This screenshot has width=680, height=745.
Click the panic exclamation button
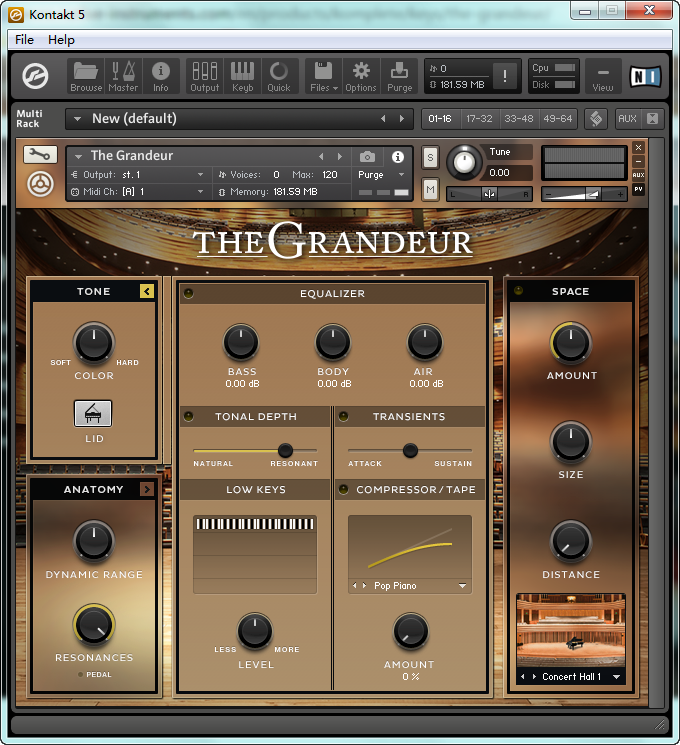(x=505, y=76)
